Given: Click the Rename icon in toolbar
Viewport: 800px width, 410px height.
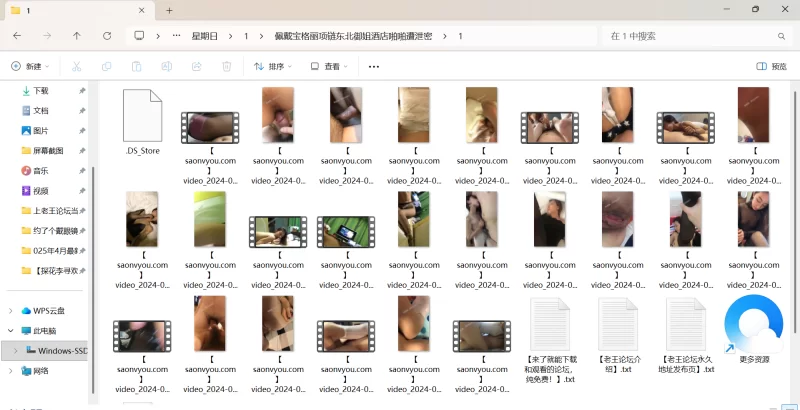Looking at the screenshot, I should pos(166,66).
